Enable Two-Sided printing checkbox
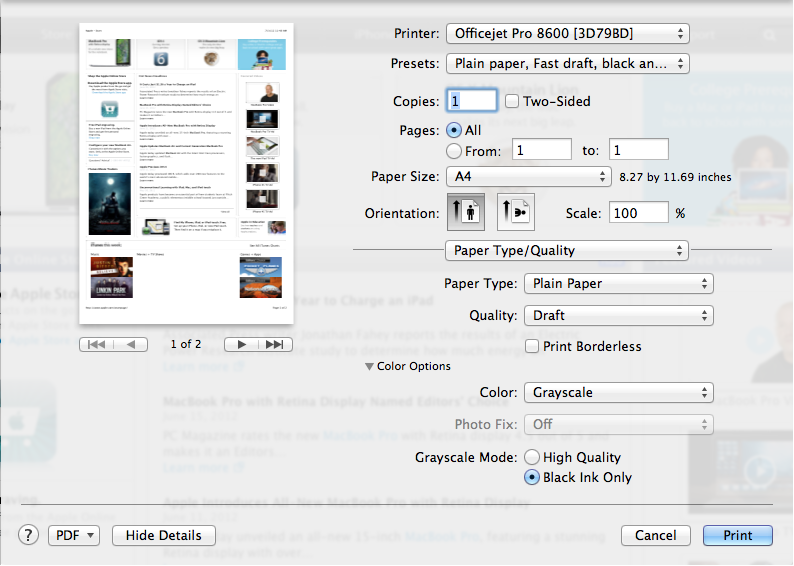Viewport: 794px width, 566px height. [x=512, y=101]
